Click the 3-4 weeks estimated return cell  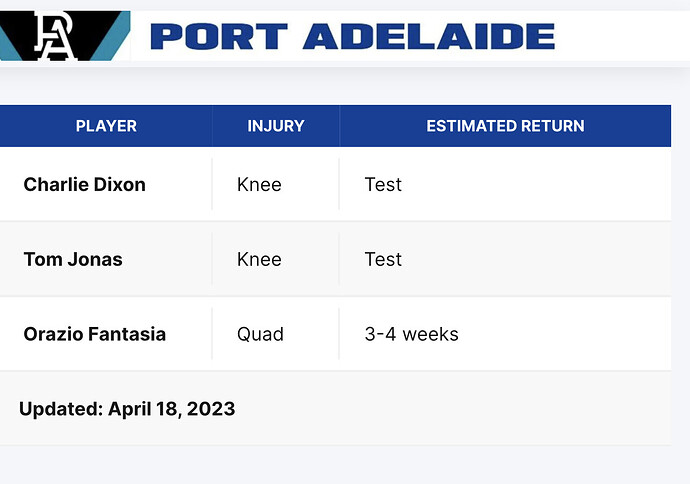(x=411, y=334)
